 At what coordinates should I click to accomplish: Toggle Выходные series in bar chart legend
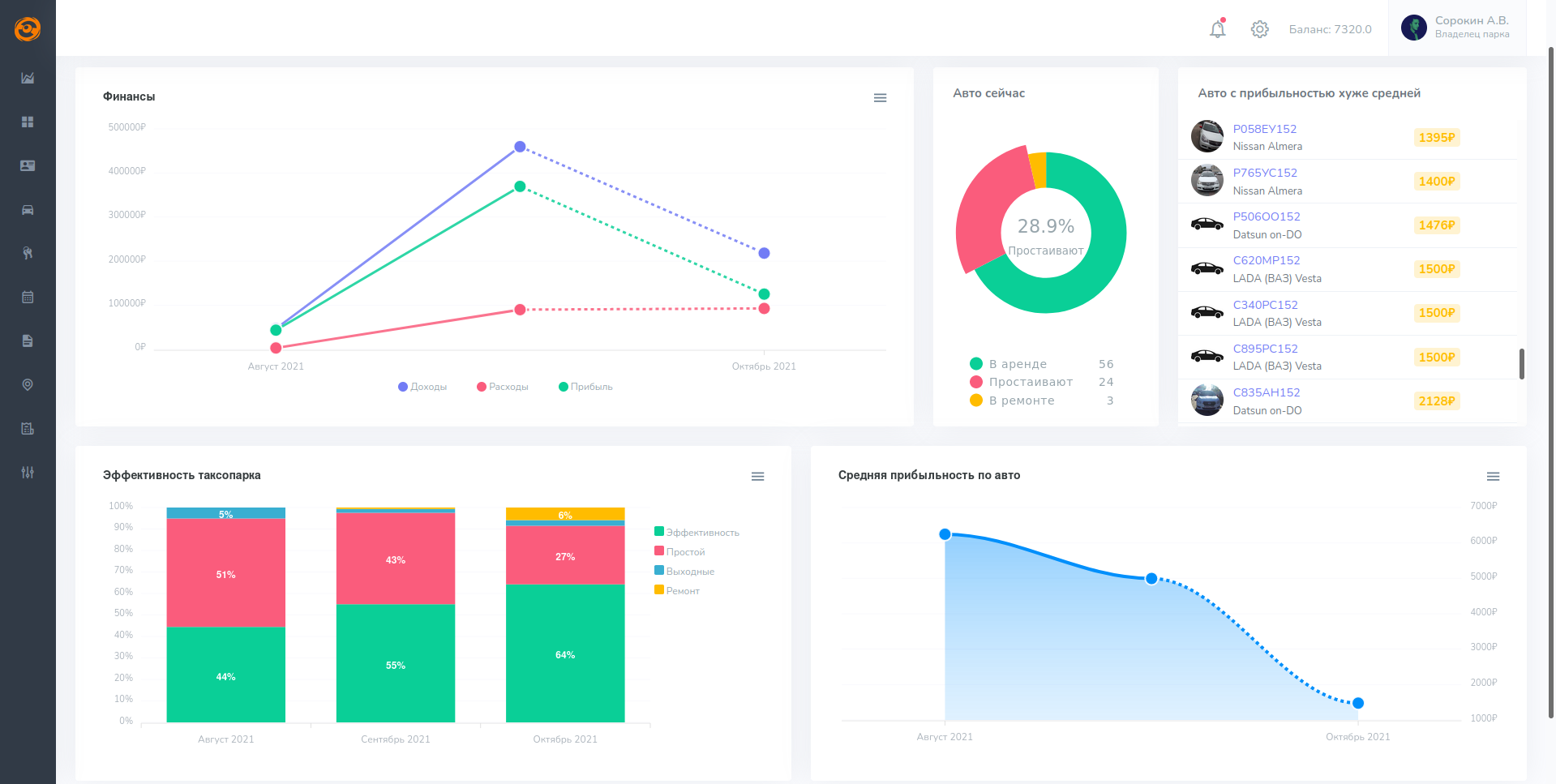click(x=684, y=571)
